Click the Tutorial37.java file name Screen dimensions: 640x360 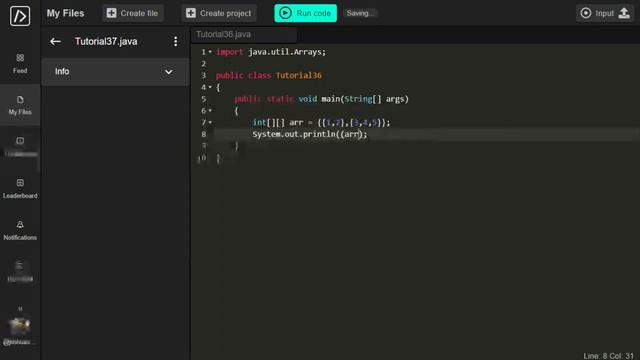pos(106,42)
